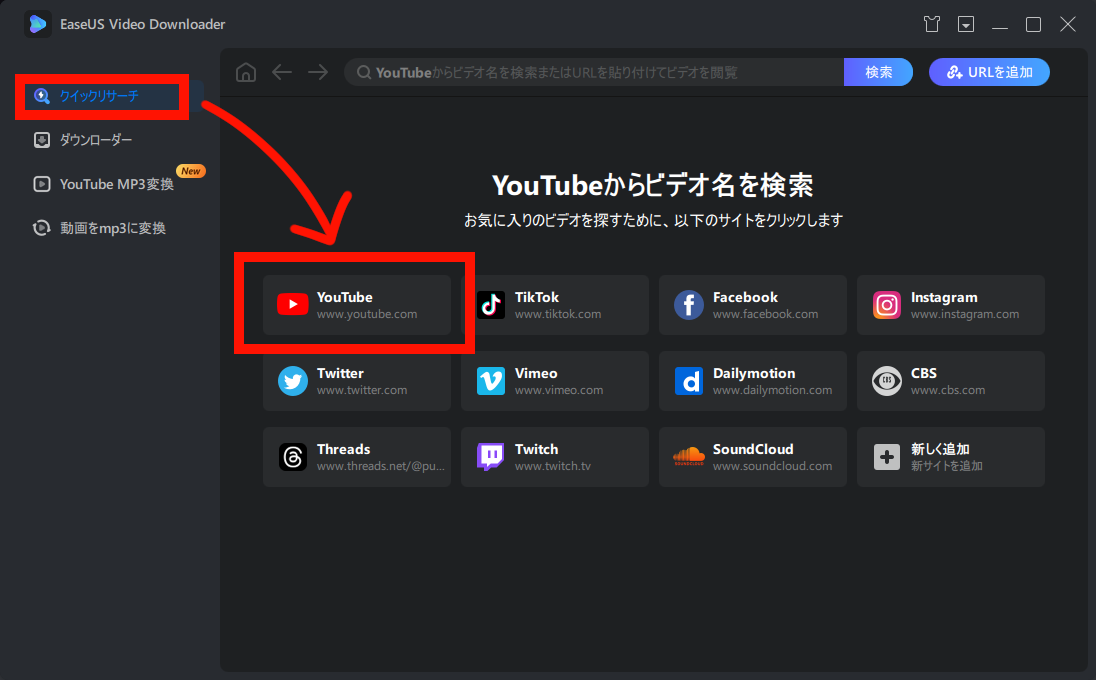The image size is (1096, 680).
Task: Click the home icon in navigation bar
Action: coord(245,72)
